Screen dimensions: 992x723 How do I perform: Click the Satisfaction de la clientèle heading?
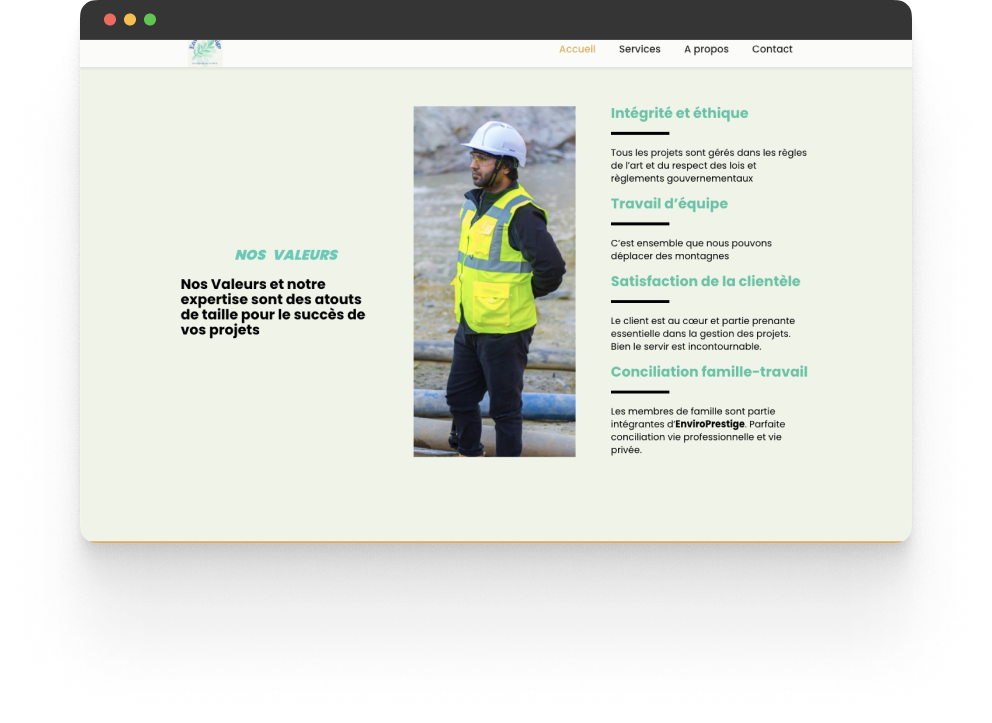705,281
